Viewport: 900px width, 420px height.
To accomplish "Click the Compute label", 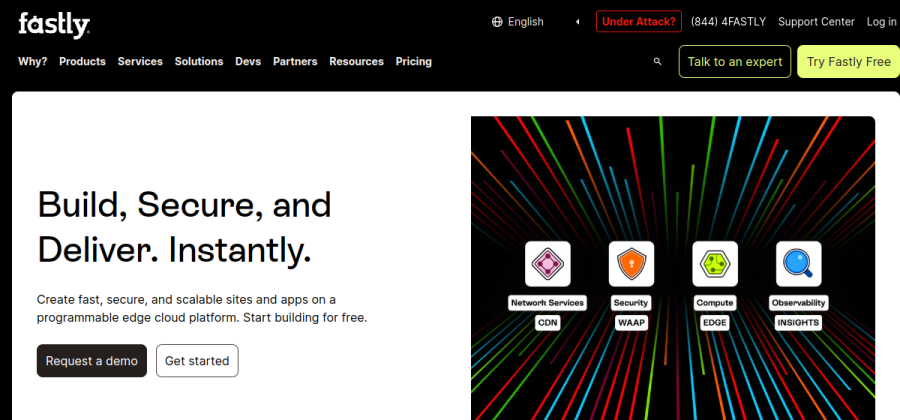I will [715, 302].
